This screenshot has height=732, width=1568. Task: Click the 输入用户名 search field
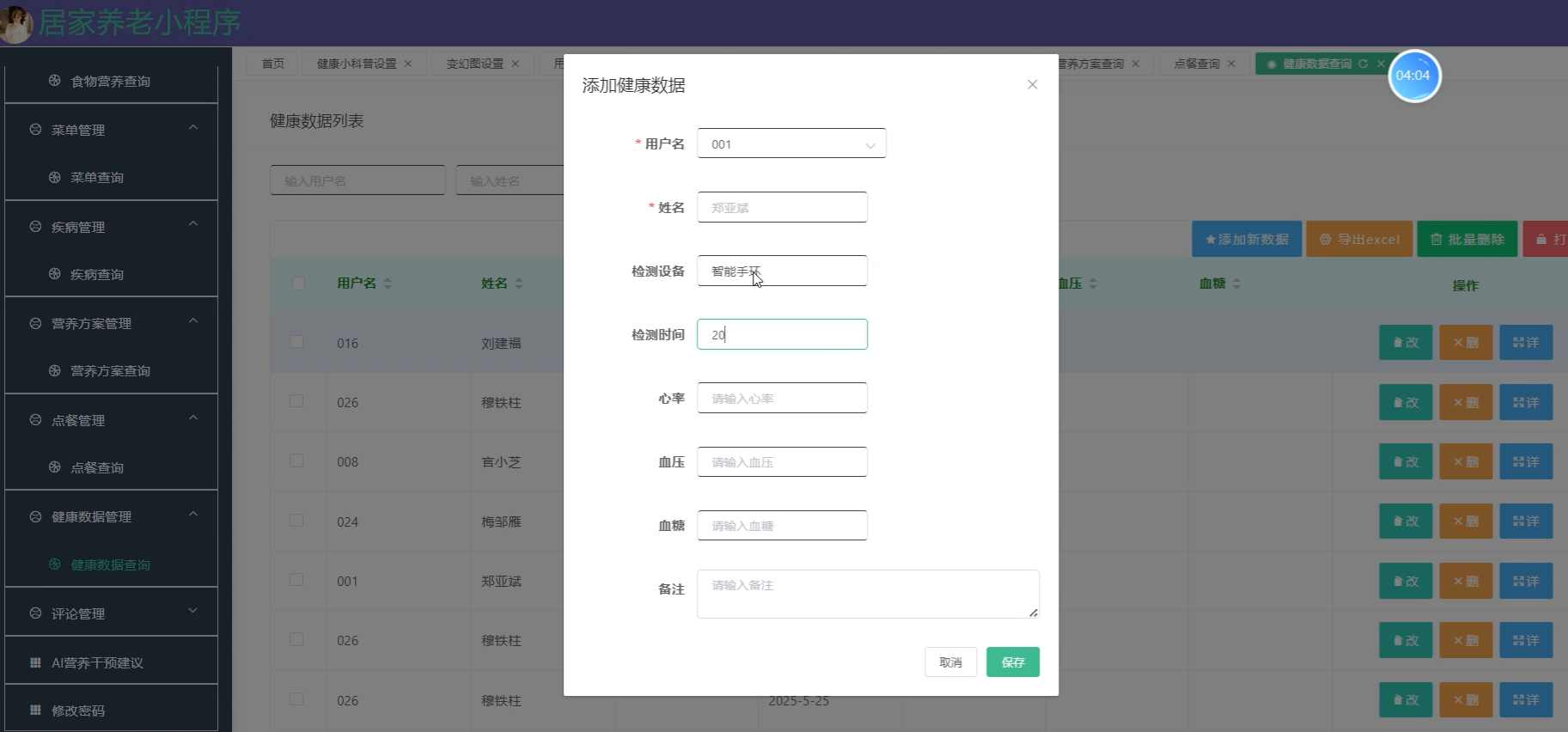357,180
